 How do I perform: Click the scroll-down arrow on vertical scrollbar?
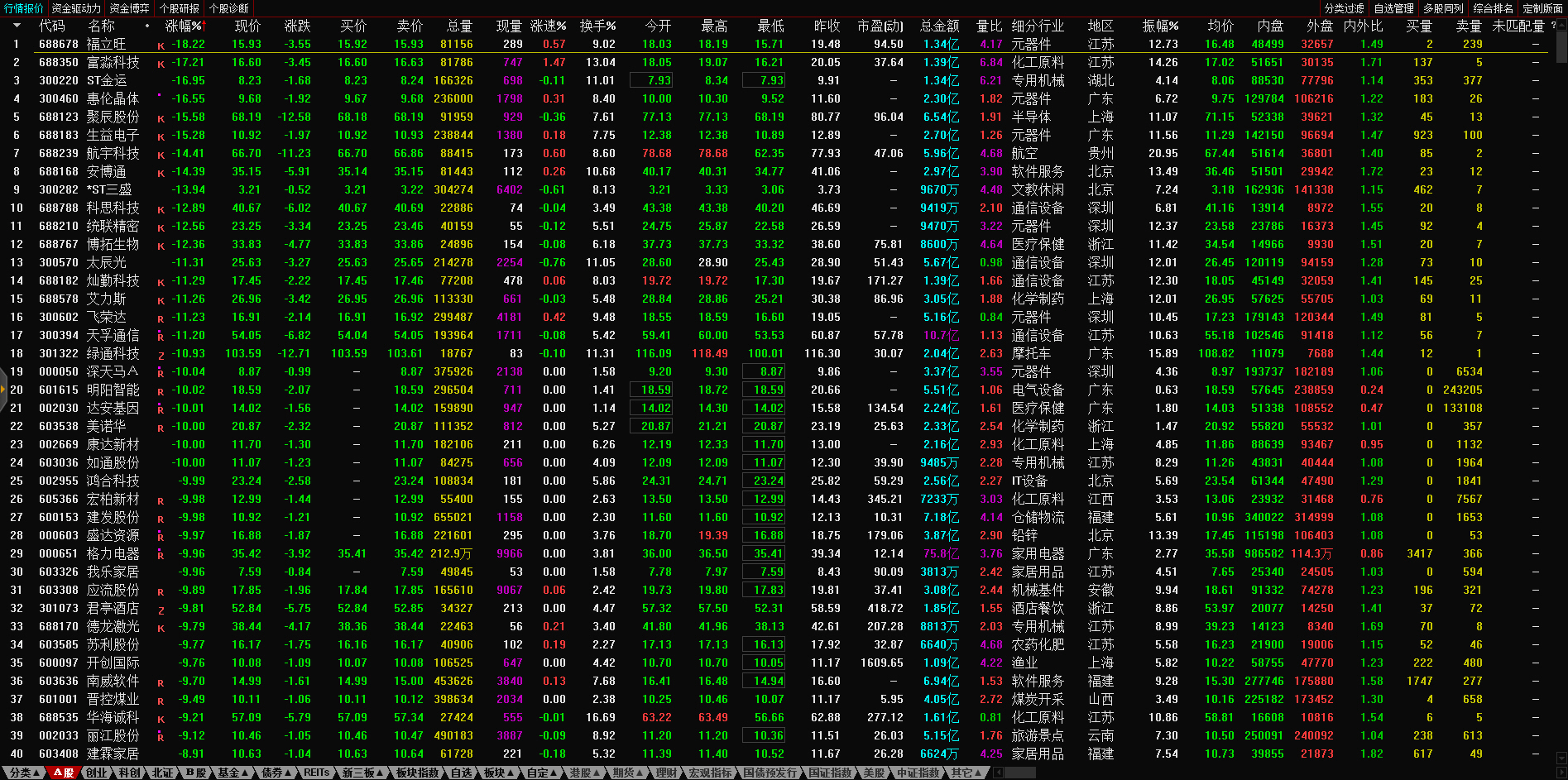click(1561, 757)
